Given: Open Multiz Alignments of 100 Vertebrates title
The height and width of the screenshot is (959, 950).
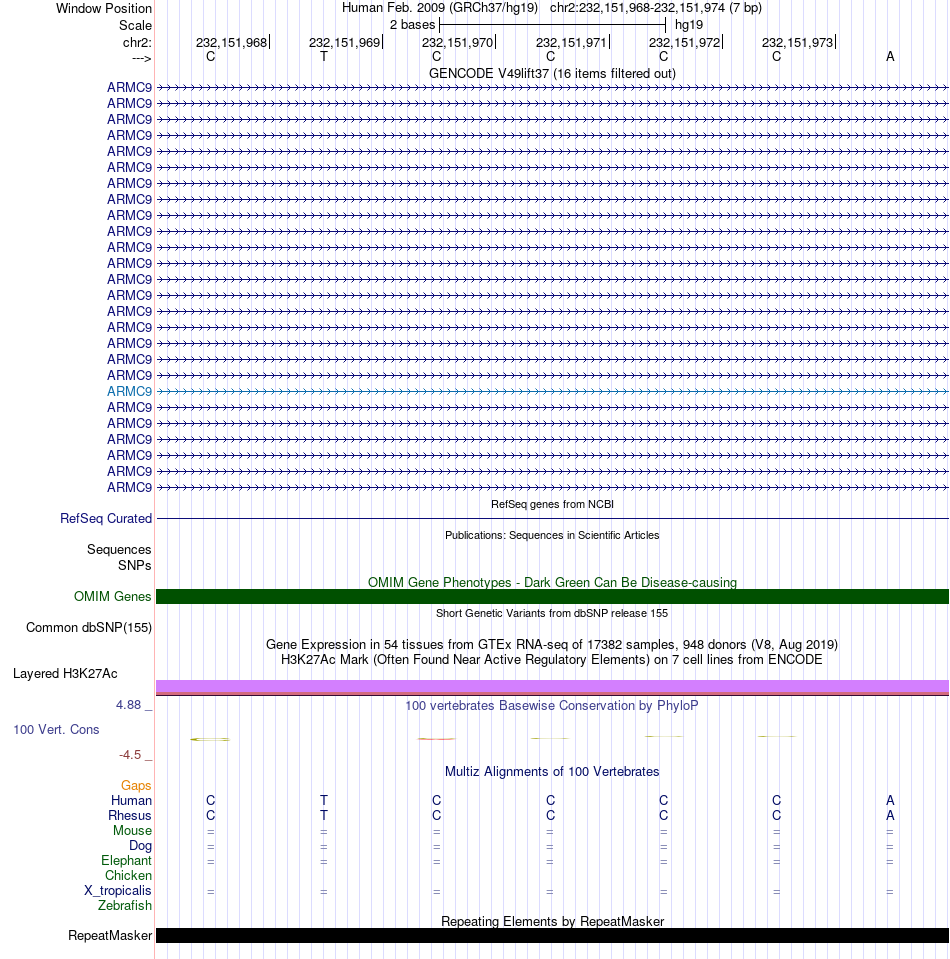Looking at the screenshot, I should pyautogui.click(x=552, y=772).
